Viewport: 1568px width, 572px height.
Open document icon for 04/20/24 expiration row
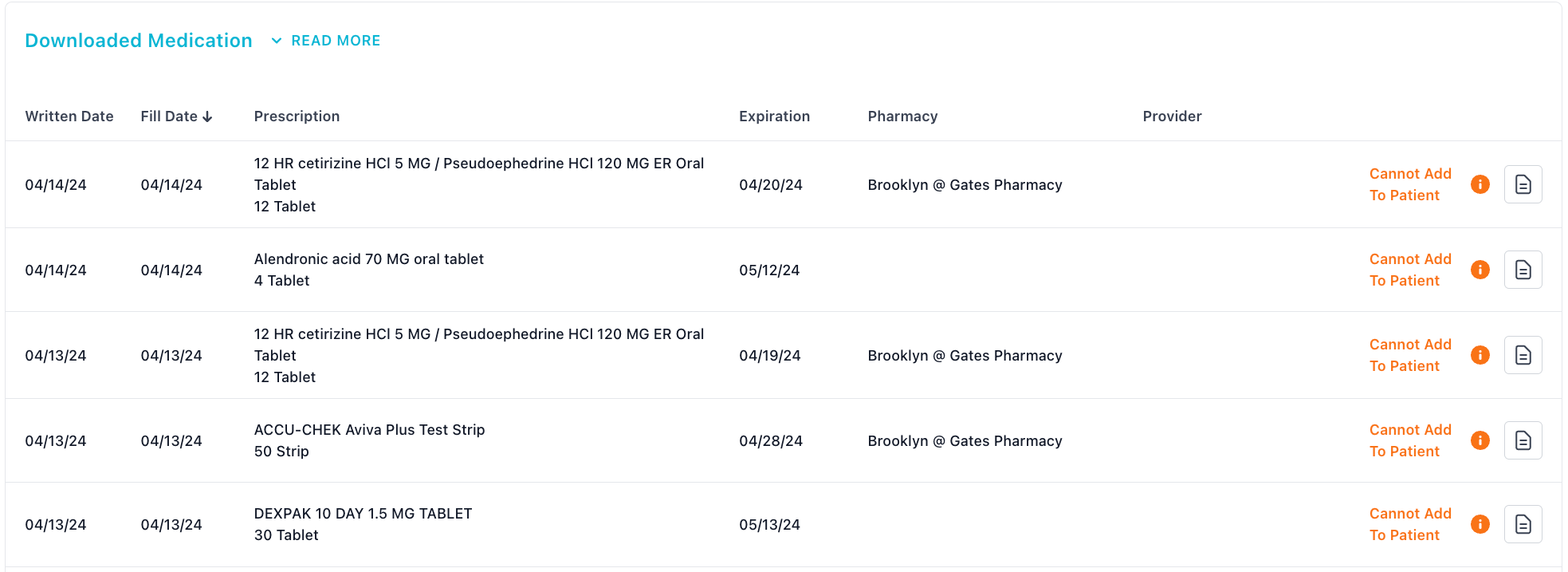coord(1523,184)
